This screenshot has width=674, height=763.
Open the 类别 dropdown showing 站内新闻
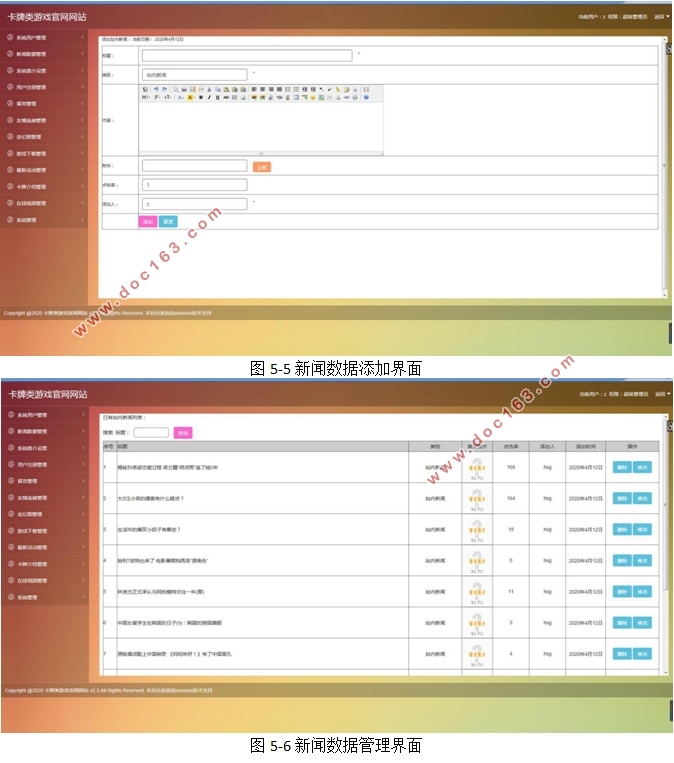click(194, 74)
